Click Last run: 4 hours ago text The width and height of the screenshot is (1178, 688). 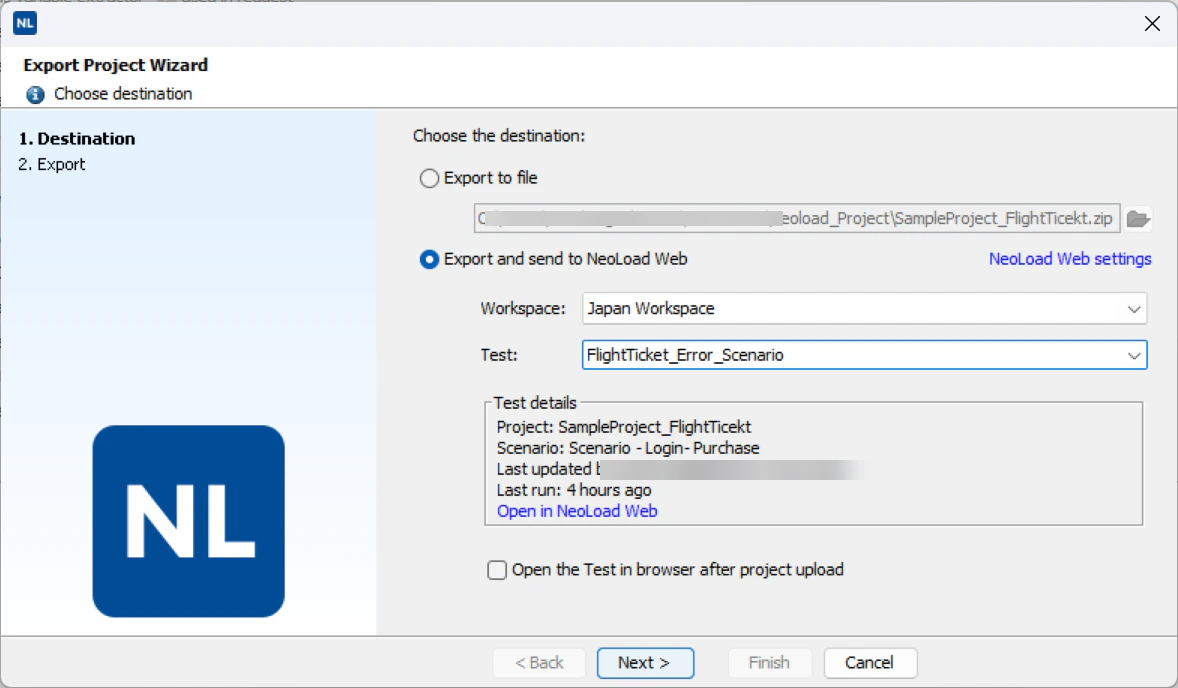point(574,490)
